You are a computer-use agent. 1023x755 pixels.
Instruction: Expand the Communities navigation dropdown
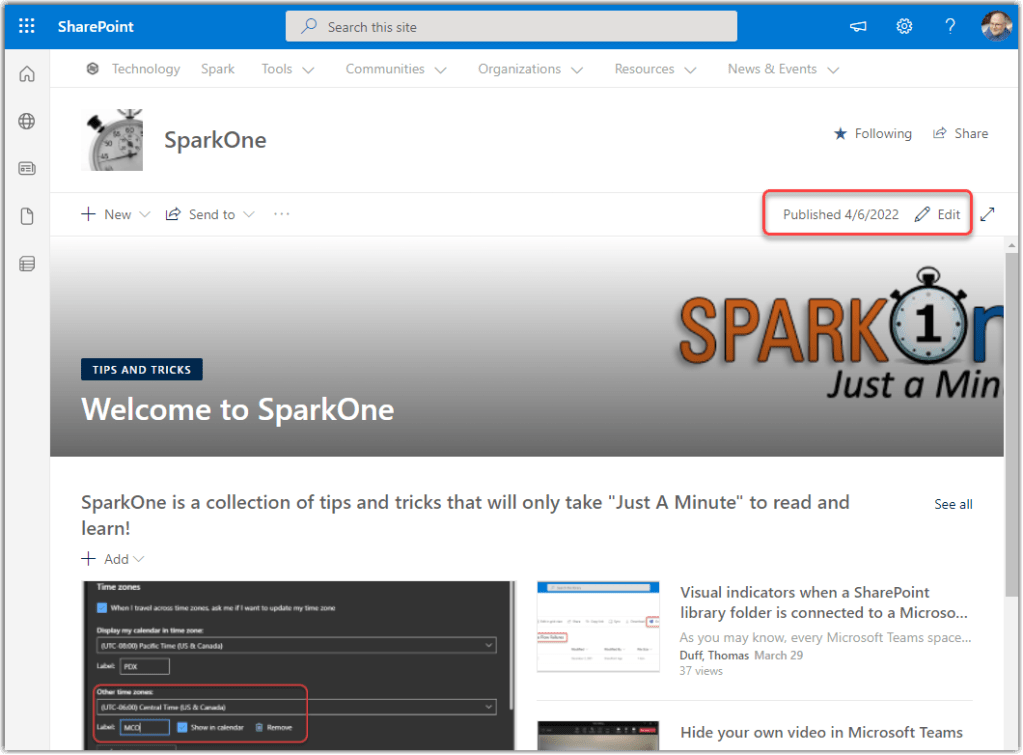pos(395,69)
